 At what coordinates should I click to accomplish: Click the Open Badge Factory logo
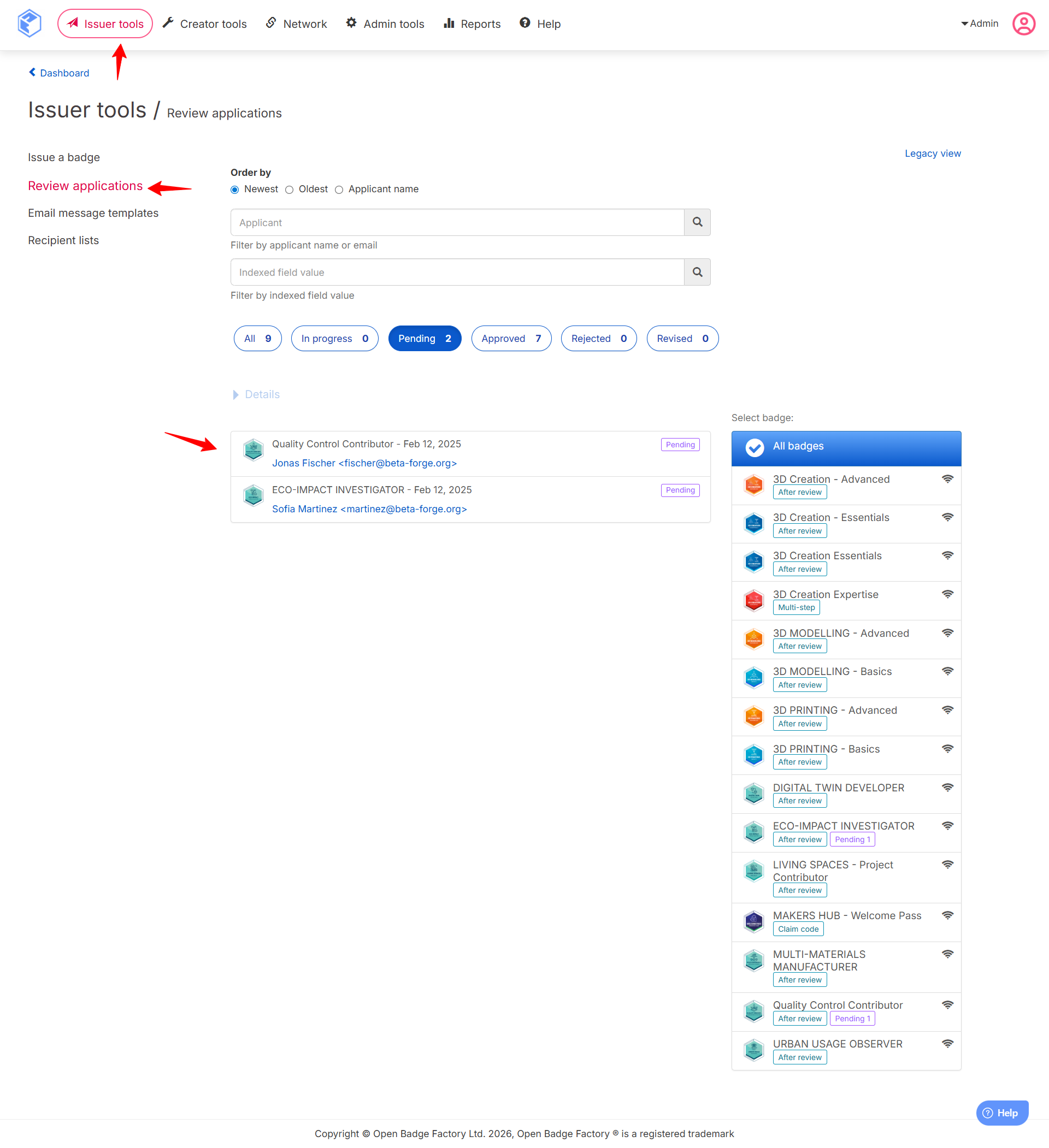click(x=29, y=23)
